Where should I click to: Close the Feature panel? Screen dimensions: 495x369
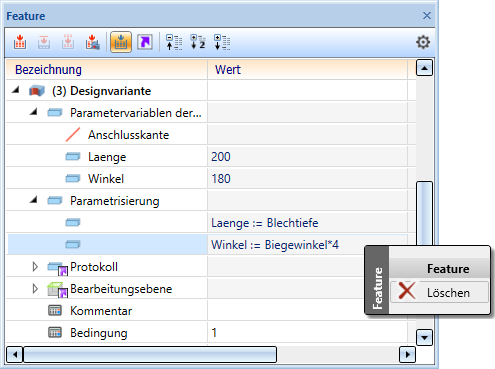point(427,16)
